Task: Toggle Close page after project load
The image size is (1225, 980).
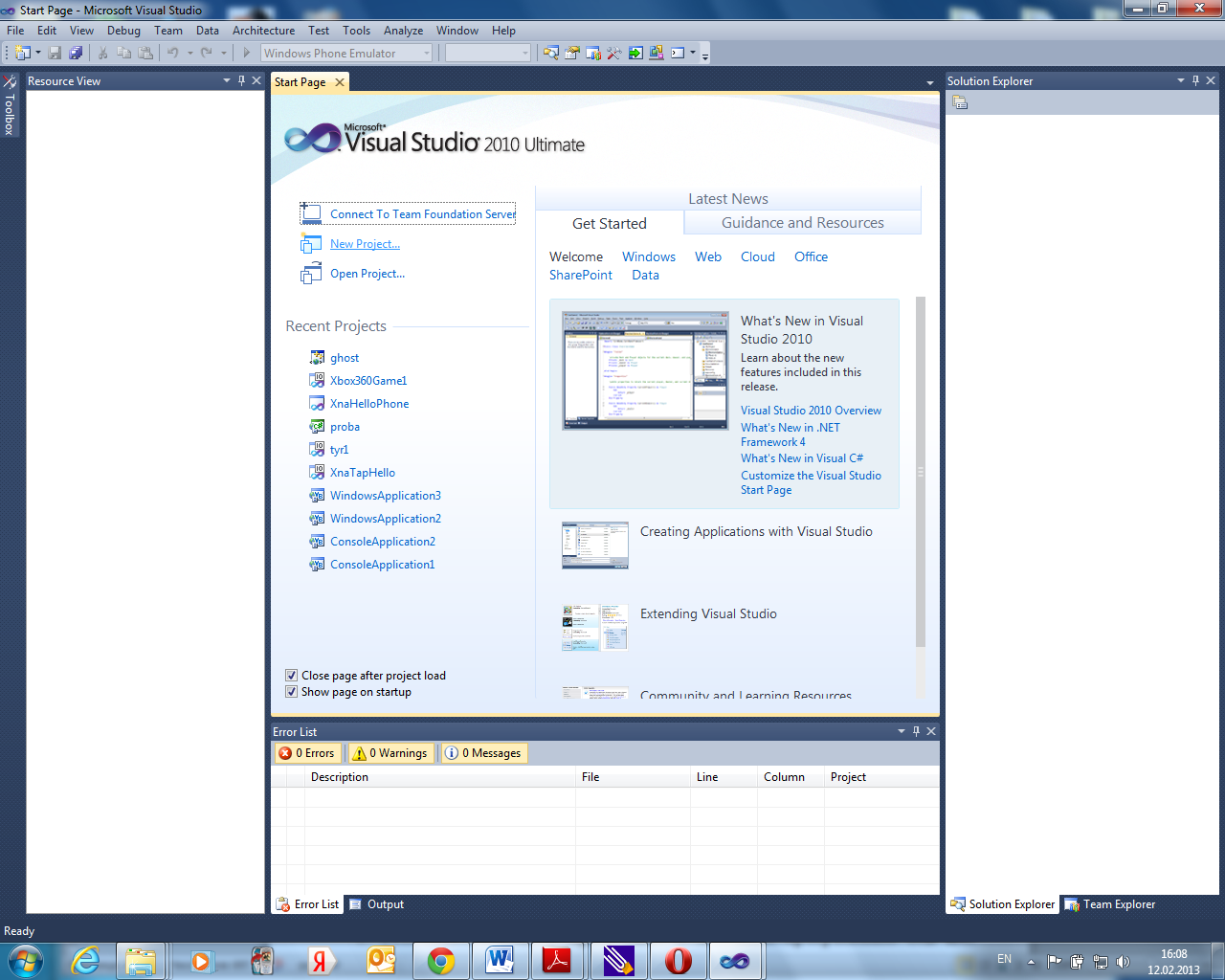Action: pos(291,676)
